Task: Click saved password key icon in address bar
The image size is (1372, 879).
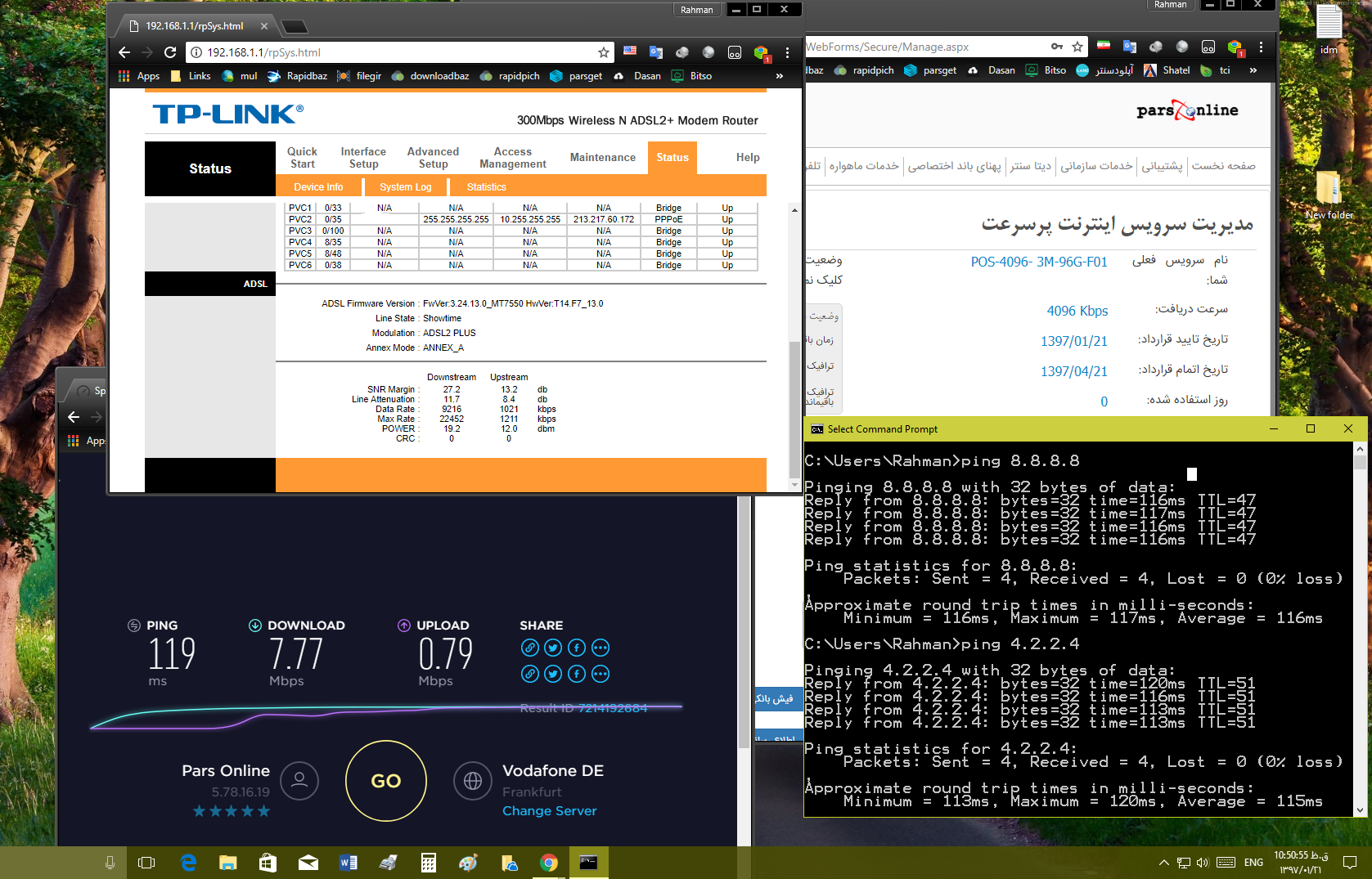Action: pos(1057,47)
